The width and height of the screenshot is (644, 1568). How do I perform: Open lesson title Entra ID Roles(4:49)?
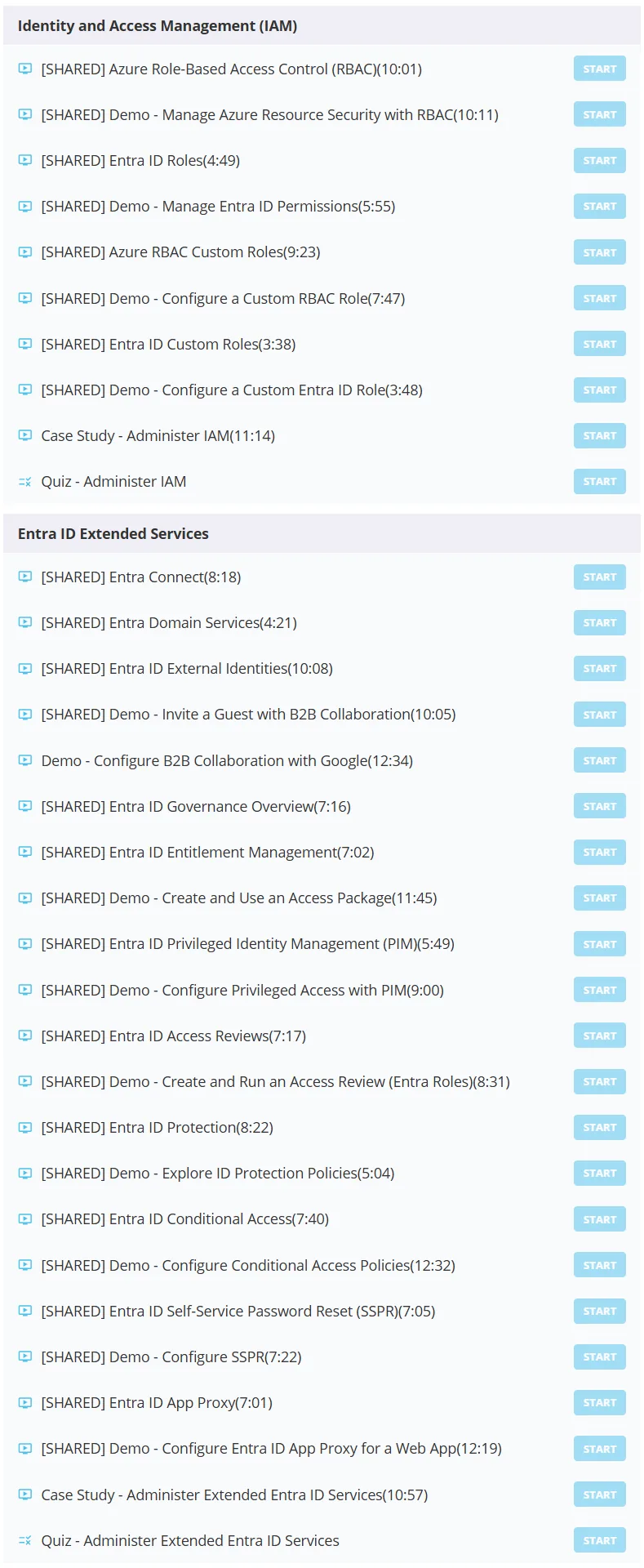coord(140,160)
